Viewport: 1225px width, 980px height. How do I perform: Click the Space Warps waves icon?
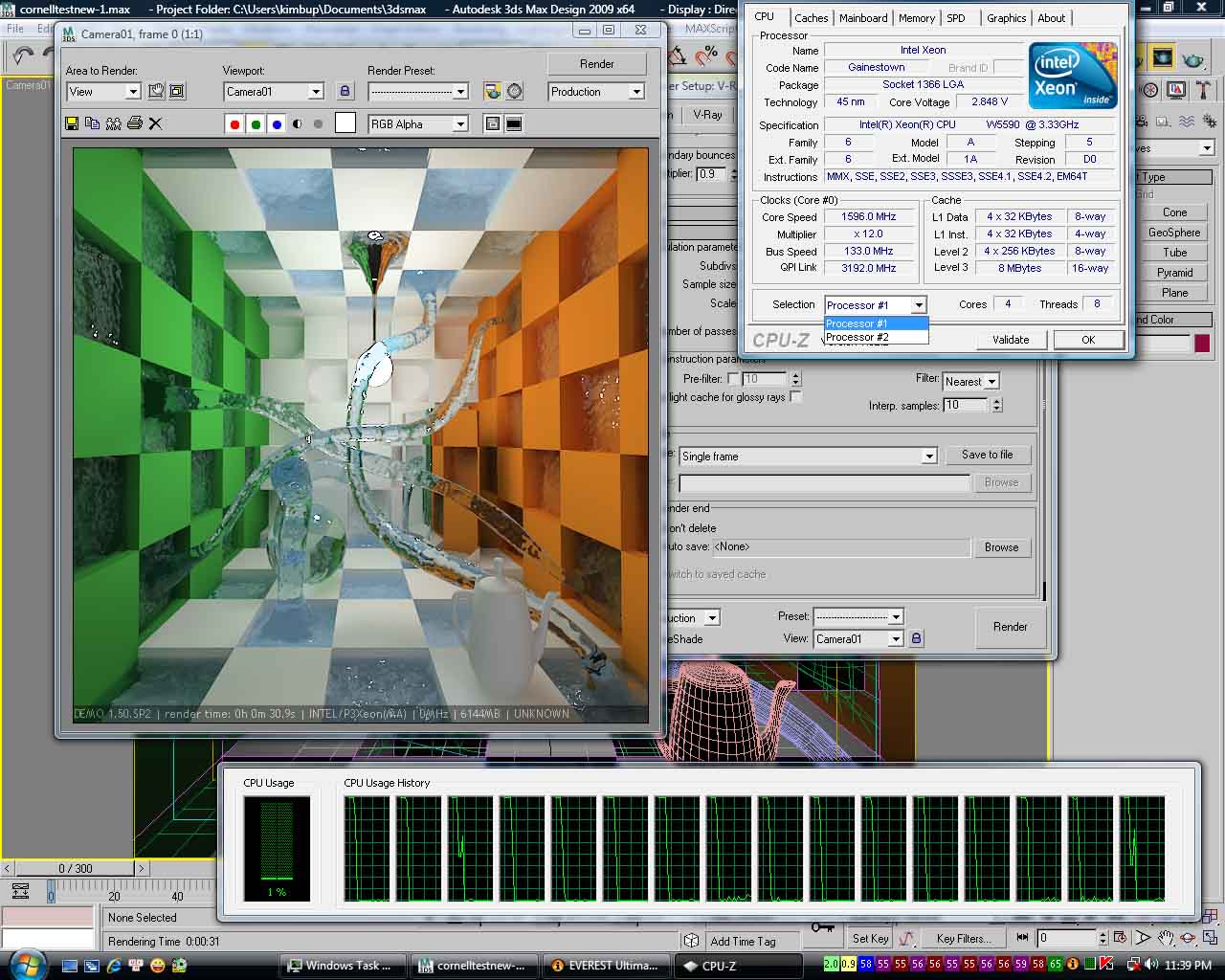tap(1187, 122)
